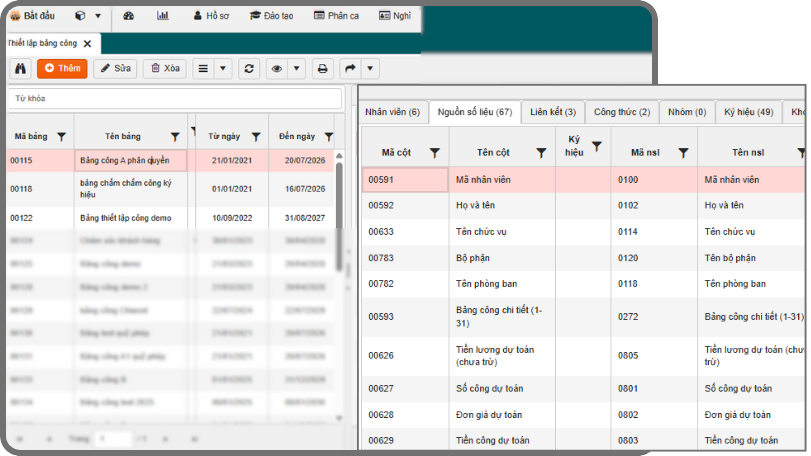The height and width of the screenshot is (456, 811).
Task: Filter the Mã bảng column
Action: tap(62, 136)
